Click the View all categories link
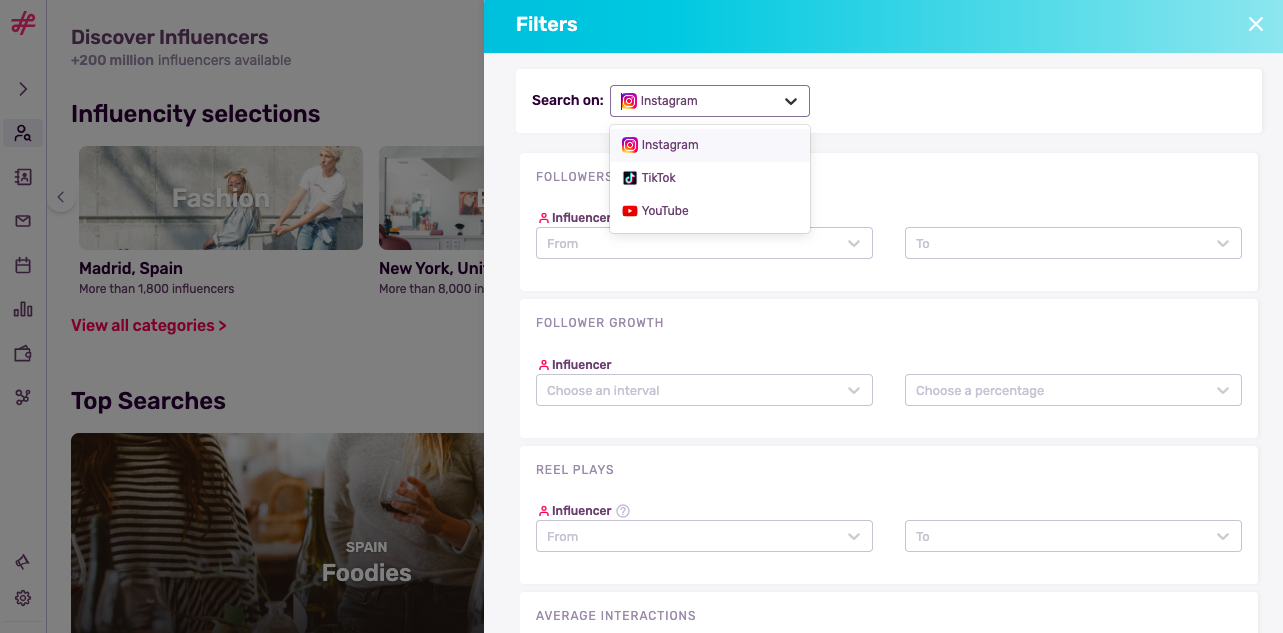The height and width of the screenshot is (633, 1283). pyautogui.click(x=148, y=325)
